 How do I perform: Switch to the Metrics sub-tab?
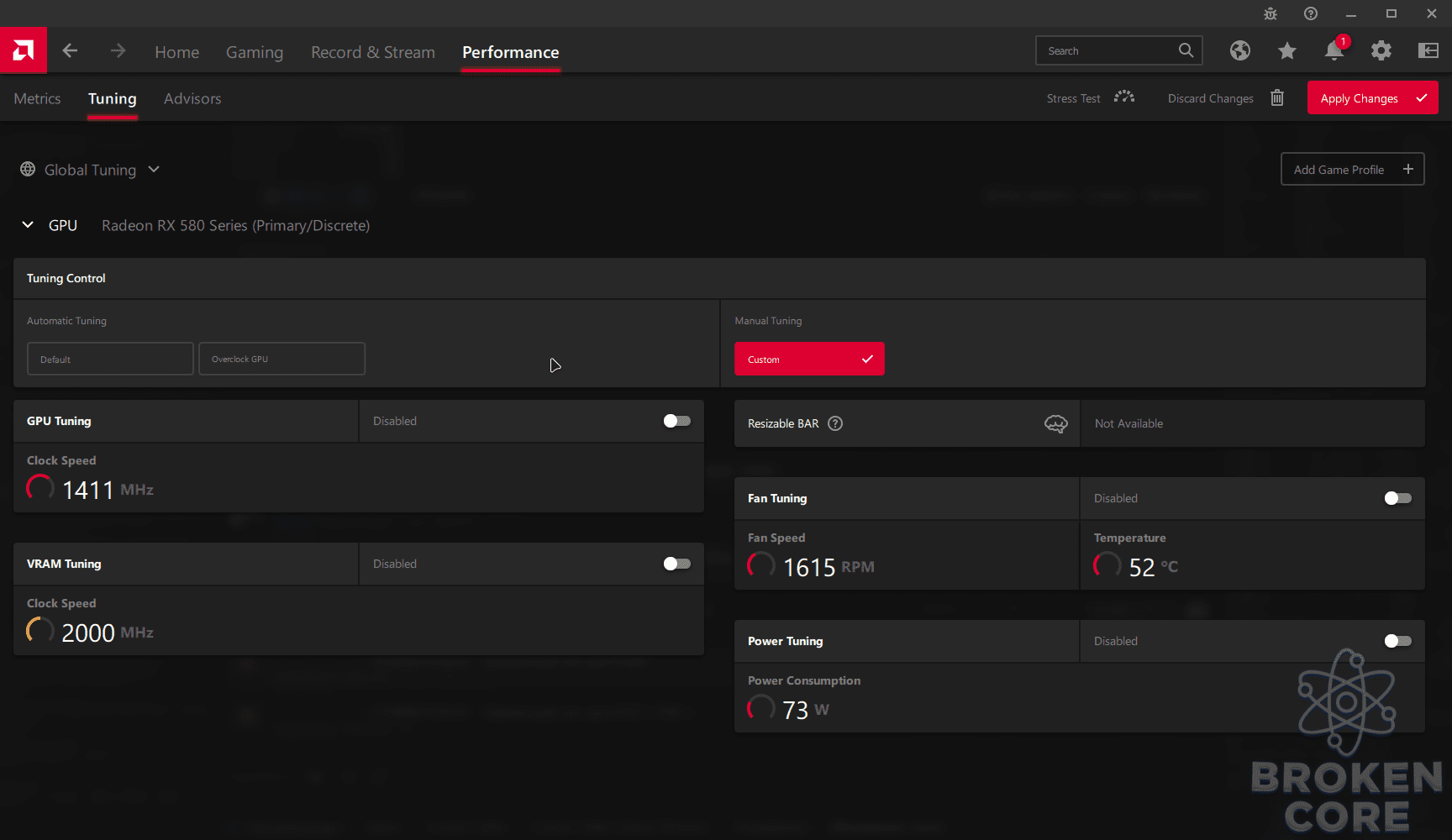click(37, 98)
